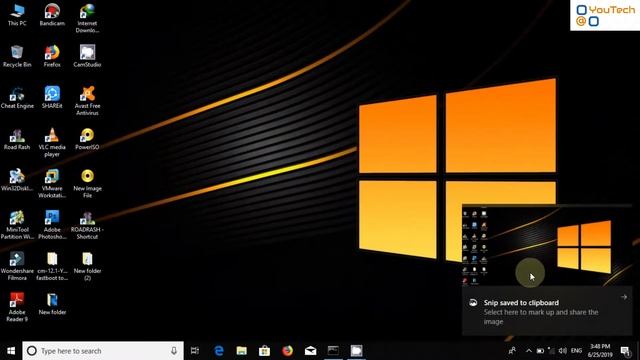The height and width of the screenshot is (360, 640).
Task: Select the cm-12.1 fastboot folder icon
Action: [x=52, y=266]
